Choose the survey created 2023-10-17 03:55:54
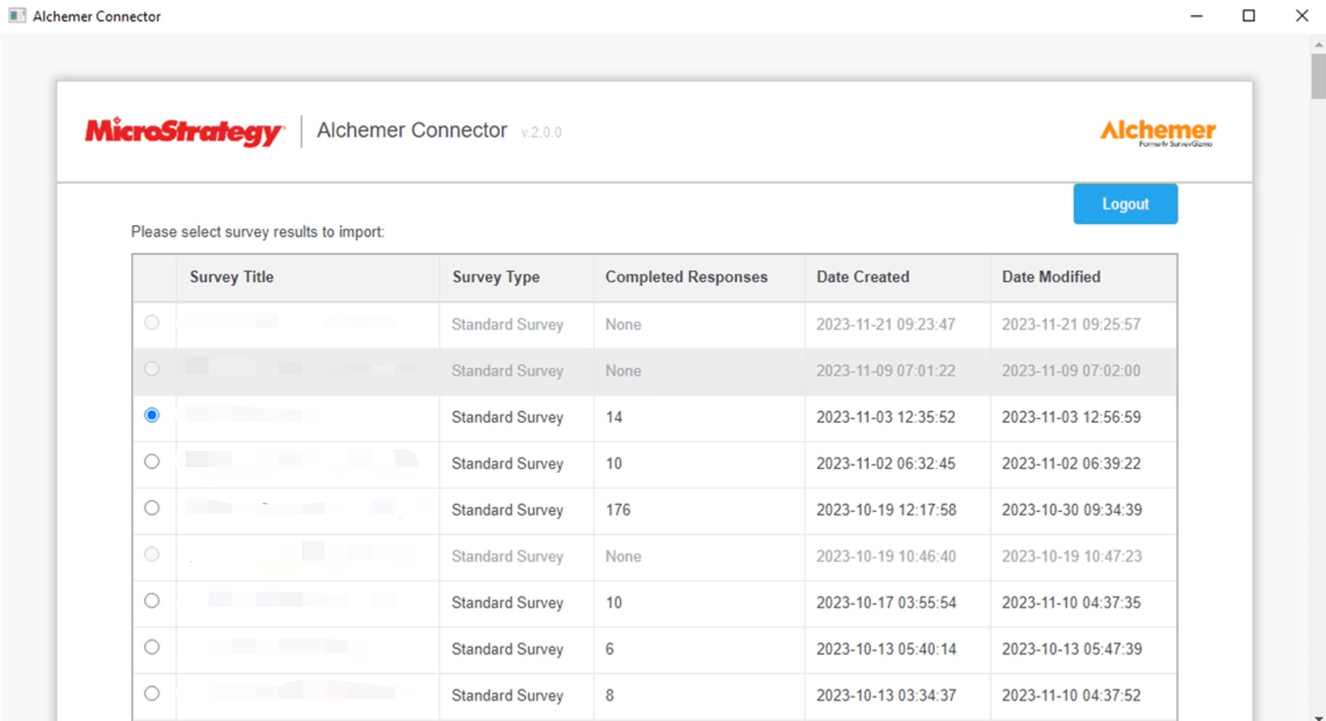The width and height of the screenshot is (1326, 721). tap(152, 601)
